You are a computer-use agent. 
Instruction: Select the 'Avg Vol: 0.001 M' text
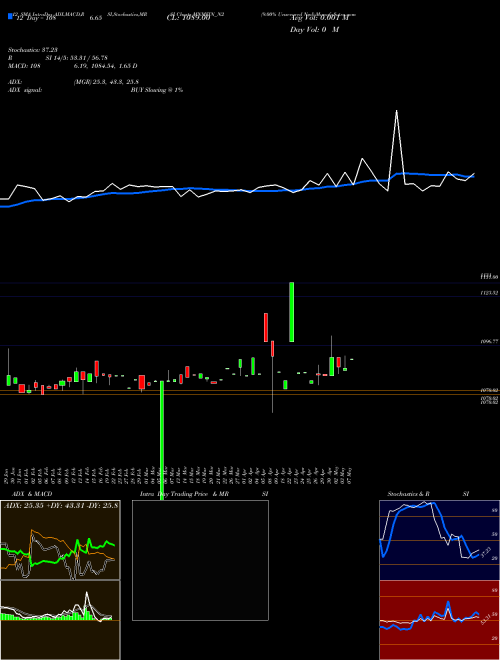click(x=319, y=19)
